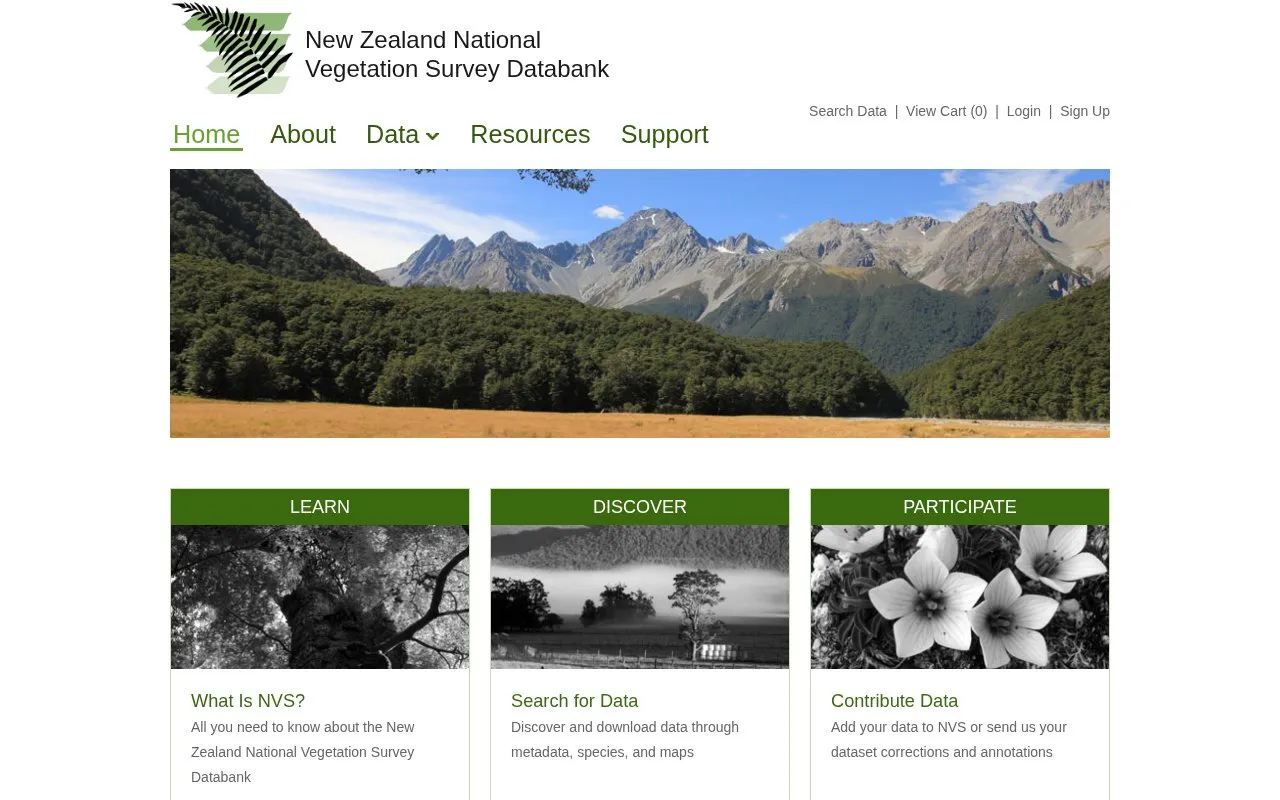Open the Search for Data link
The height and width of the screenshot is (800, 1280).
click(574, 701)
